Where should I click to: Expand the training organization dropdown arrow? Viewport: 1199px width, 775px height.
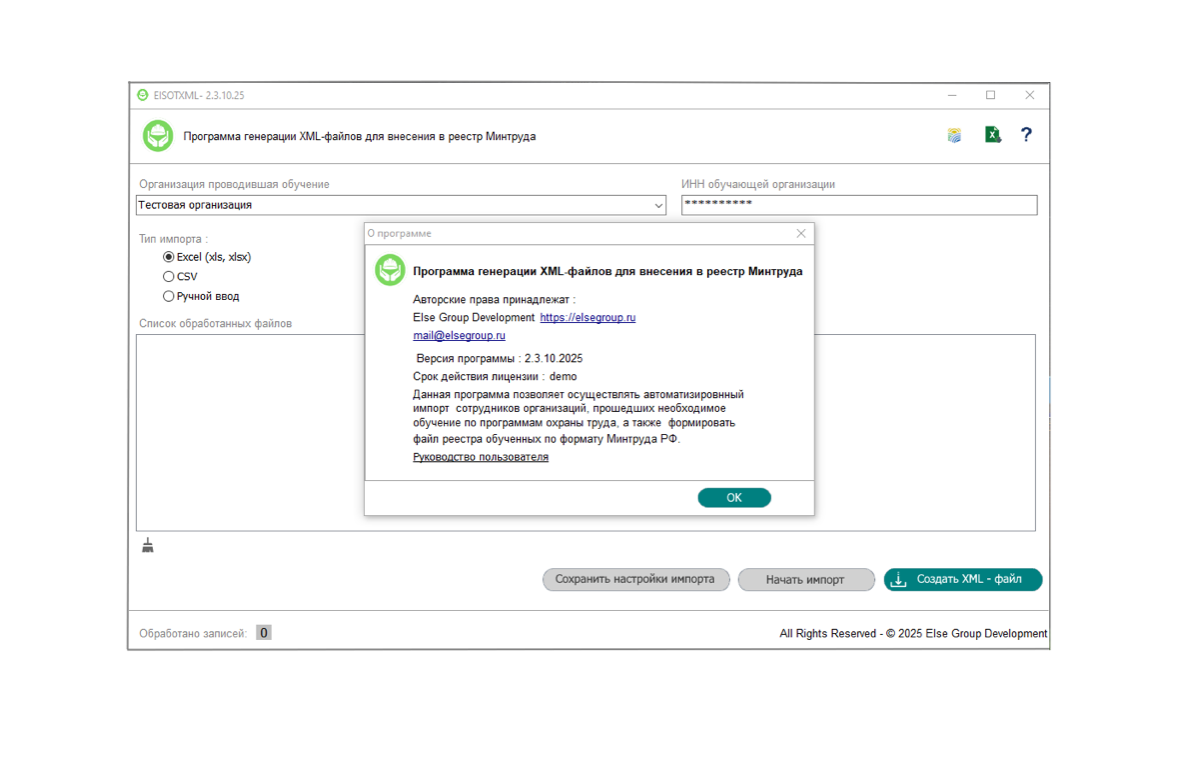(658, 205)
